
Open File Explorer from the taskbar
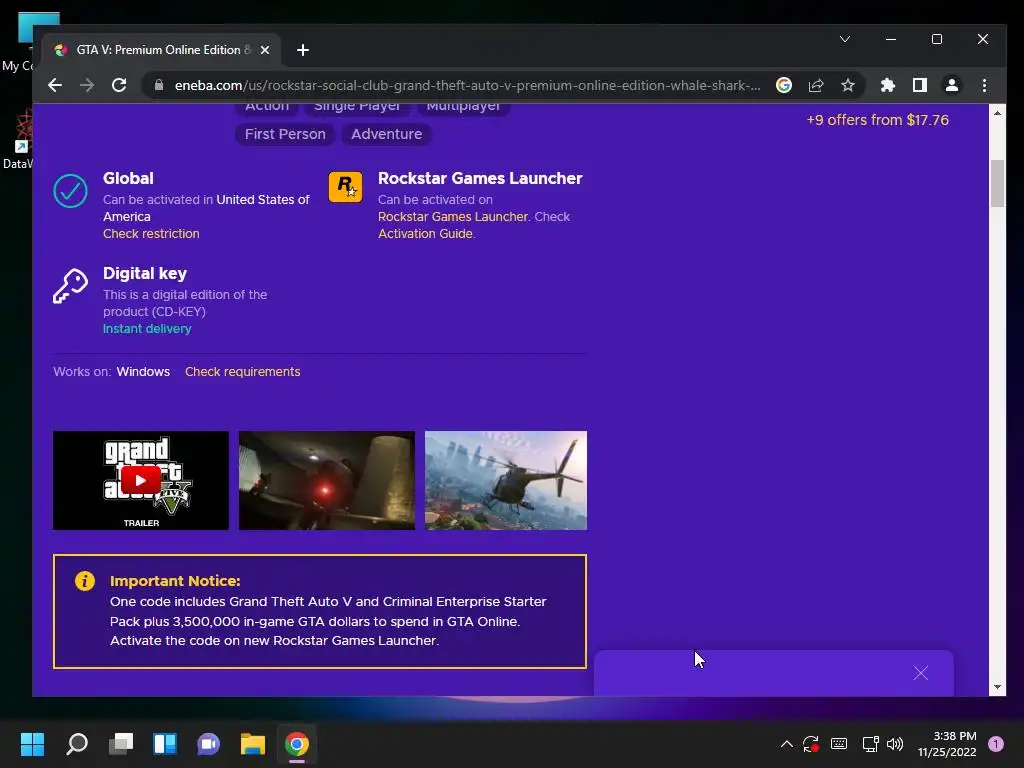point(253,744)
